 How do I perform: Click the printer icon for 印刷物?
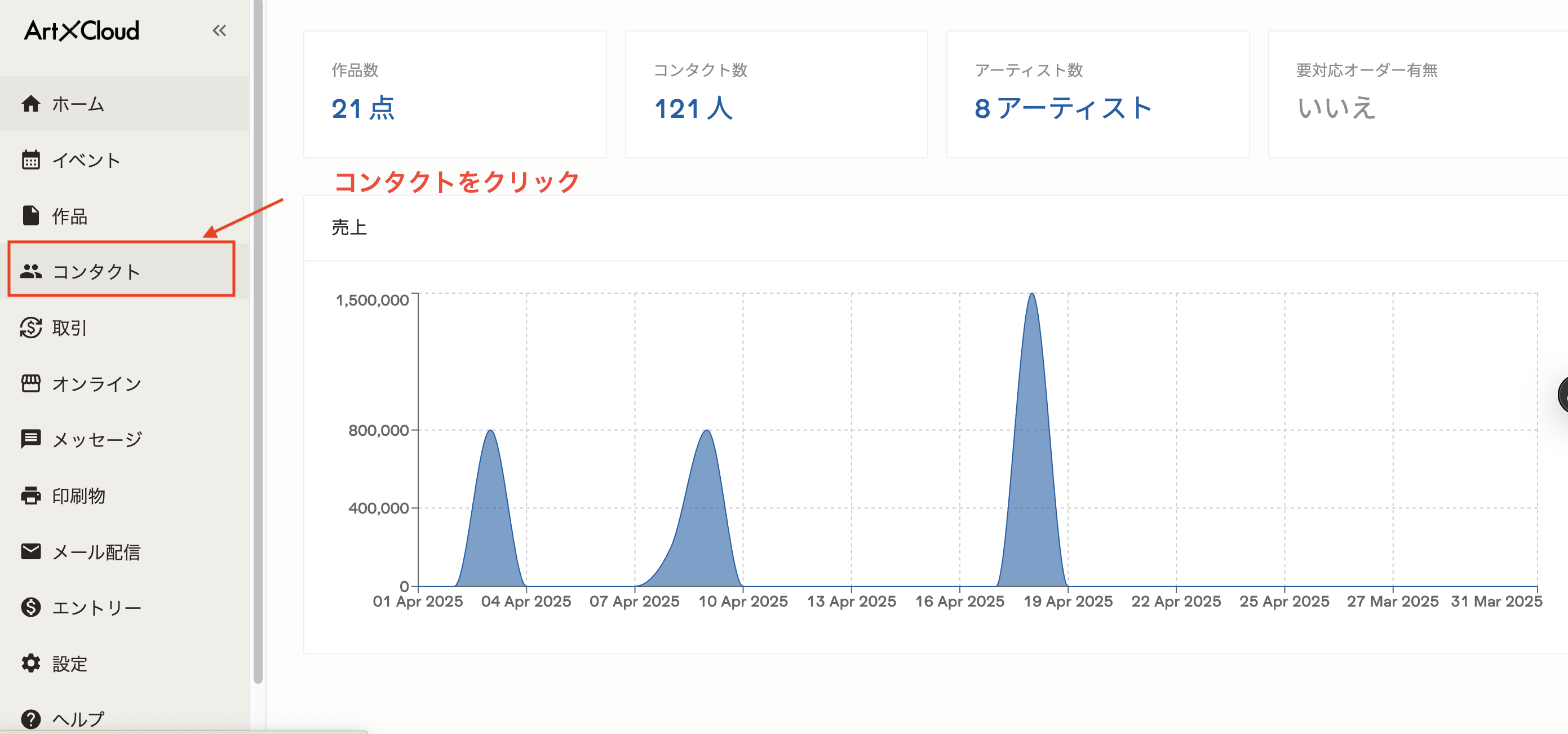coord(31,496)
